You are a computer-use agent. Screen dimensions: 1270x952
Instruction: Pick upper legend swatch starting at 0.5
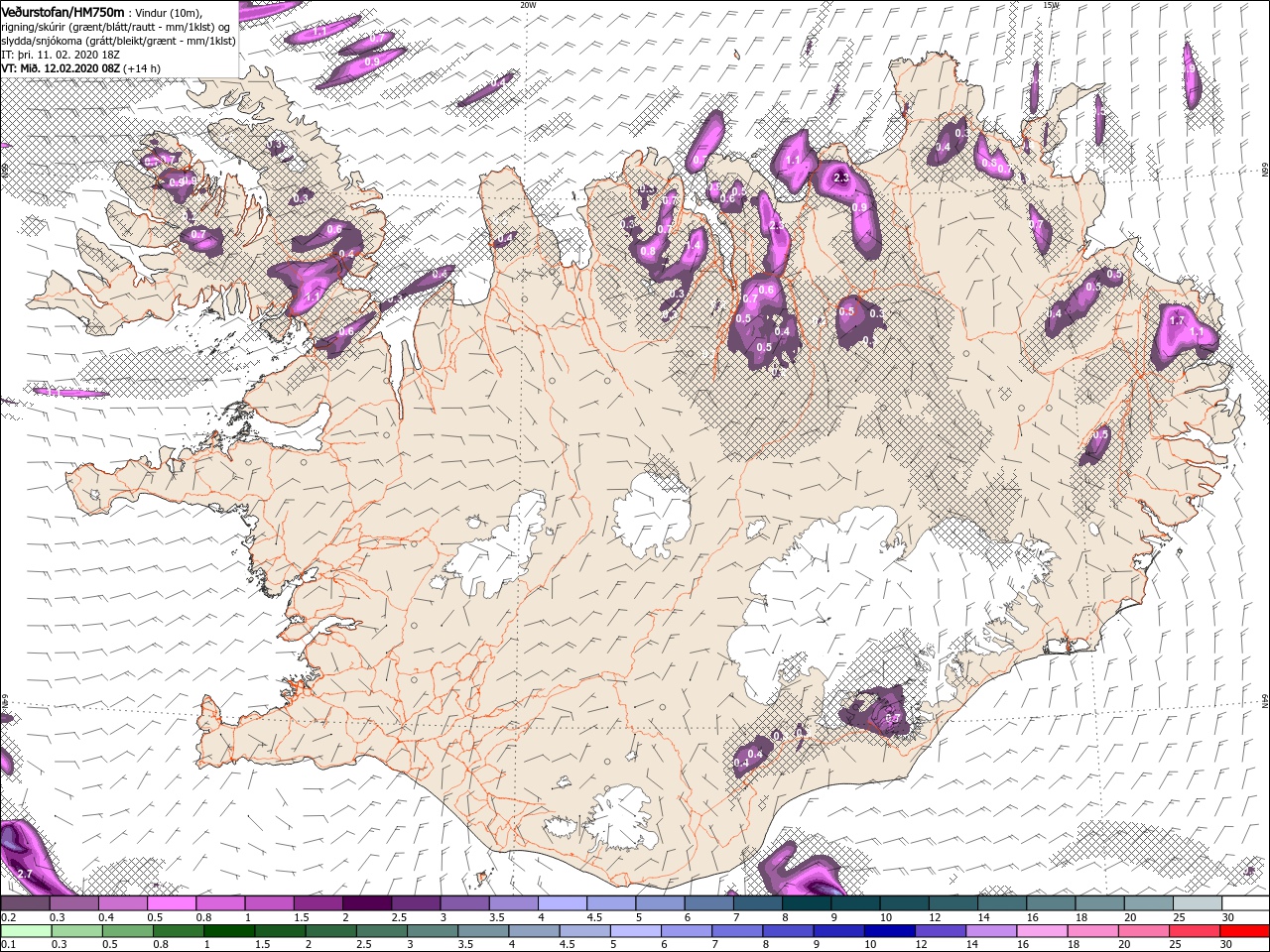[x=171, y=903]
